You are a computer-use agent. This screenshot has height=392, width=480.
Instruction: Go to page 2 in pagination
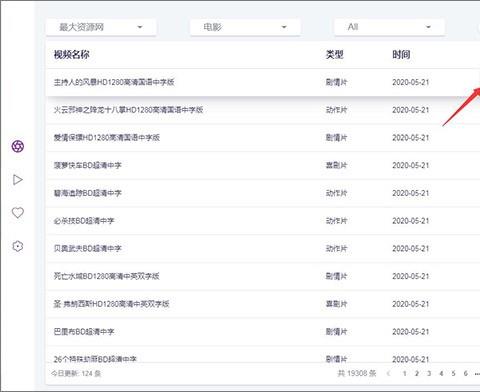[x=417, y=373]
